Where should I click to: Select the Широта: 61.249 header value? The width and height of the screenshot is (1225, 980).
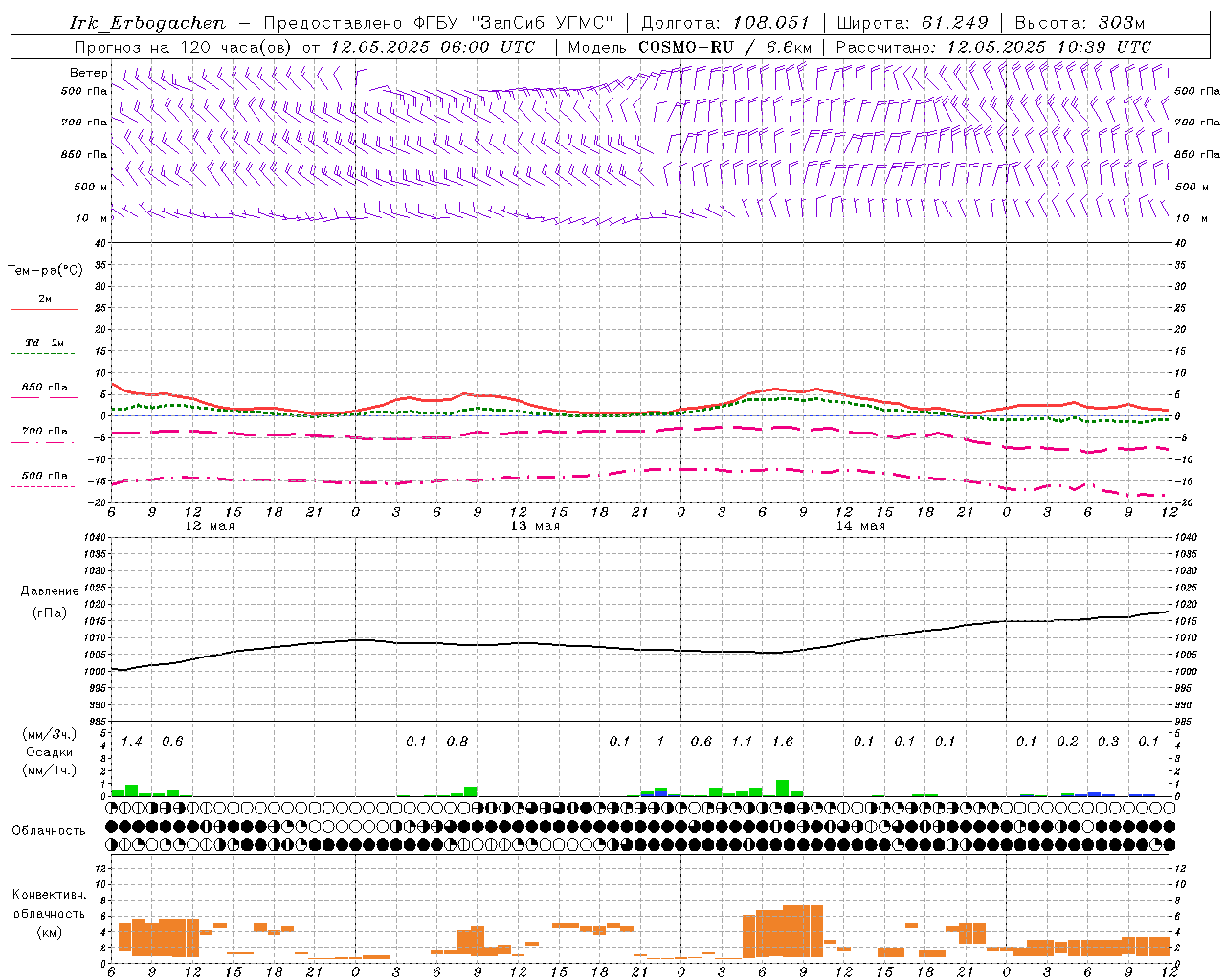[x=913, y=23]
